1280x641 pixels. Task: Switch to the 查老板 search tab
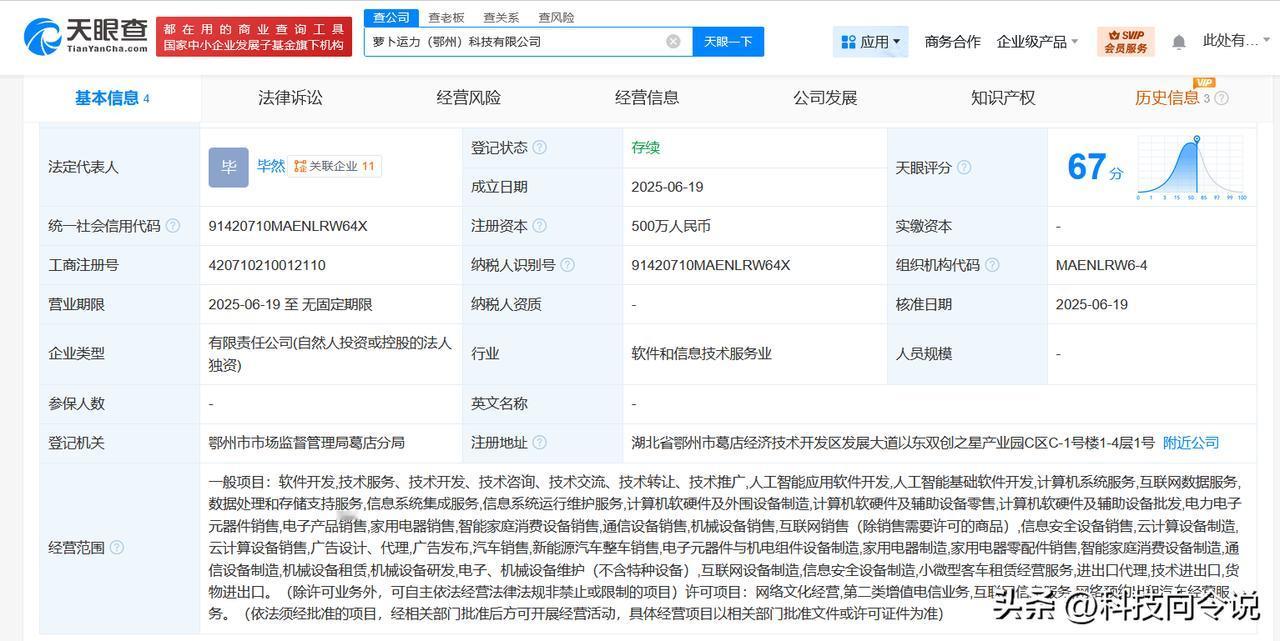pos(446,17)
